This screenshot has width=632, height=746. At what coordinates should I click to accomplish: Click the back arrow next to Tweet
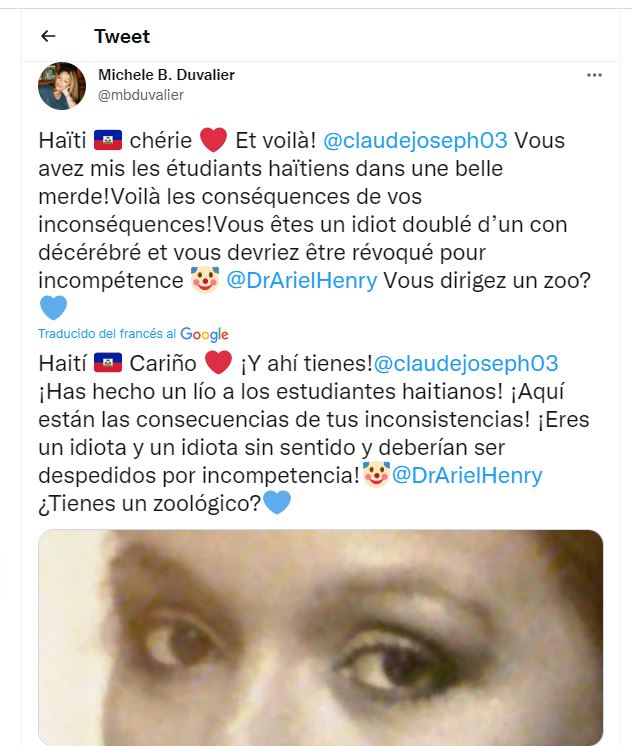pyautogui.click(x=49, y=36)
